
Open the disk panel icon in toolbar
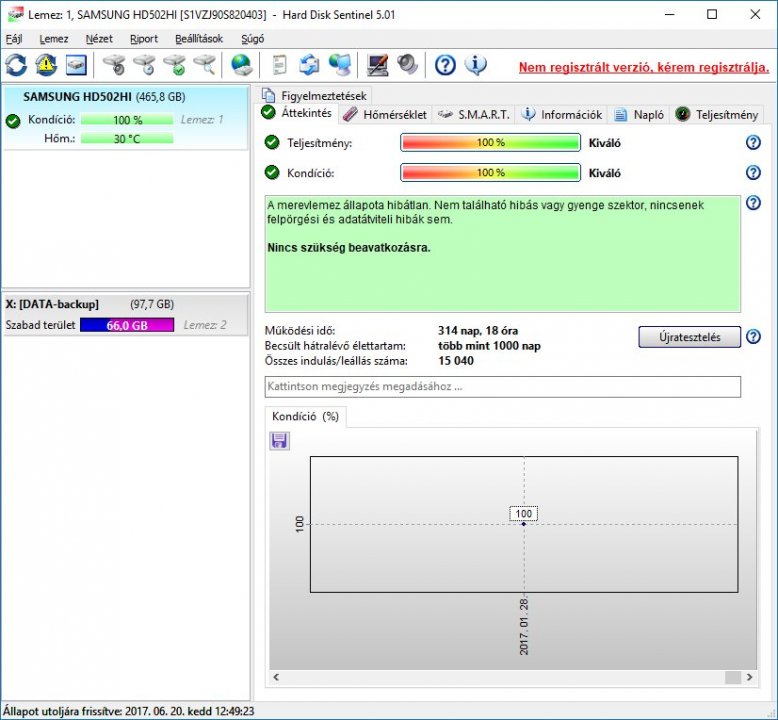(x=76, y=65)
